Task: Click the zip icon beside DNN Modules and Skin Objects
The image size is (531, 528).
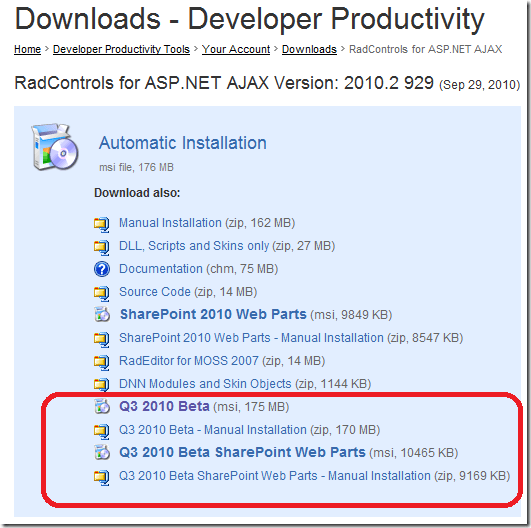Action: [x=102, y=384]
